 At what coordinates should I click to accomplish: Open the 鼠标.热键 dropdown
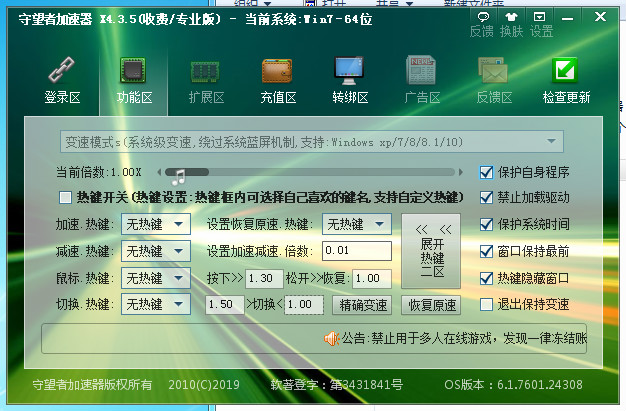click(156, 278)
